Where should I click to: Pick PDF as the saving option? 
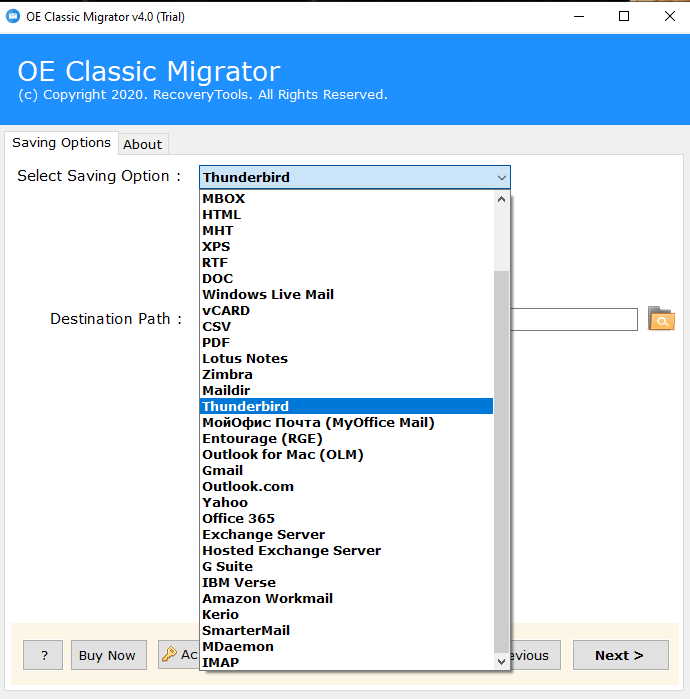point(347,342)
